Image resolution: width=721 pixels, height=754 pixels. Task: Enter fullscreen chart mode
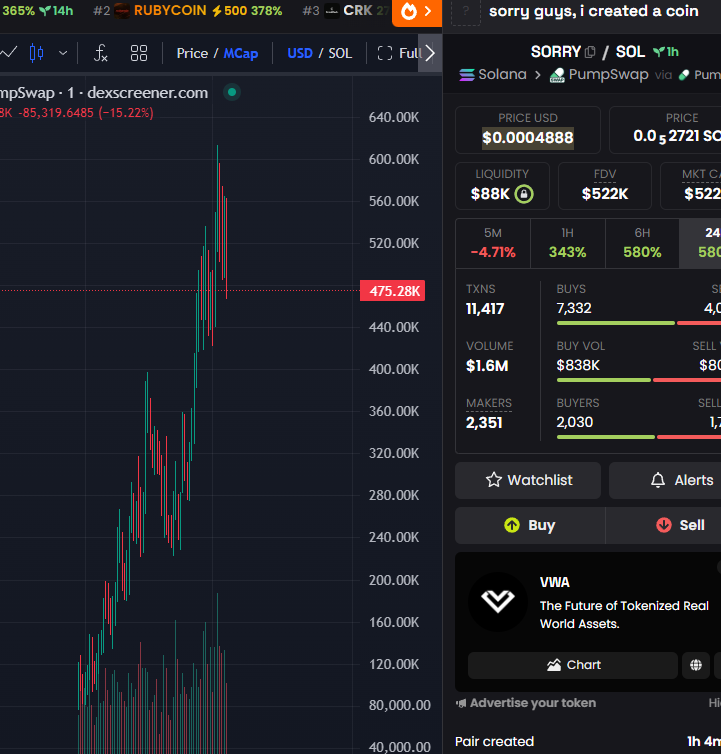398,53
